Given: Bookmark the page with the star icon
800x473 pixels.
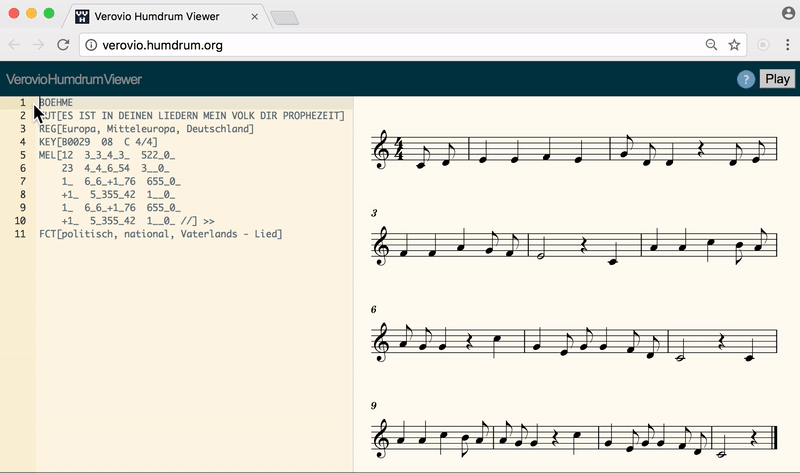Looking at the screenshot, I should [734, 45].
